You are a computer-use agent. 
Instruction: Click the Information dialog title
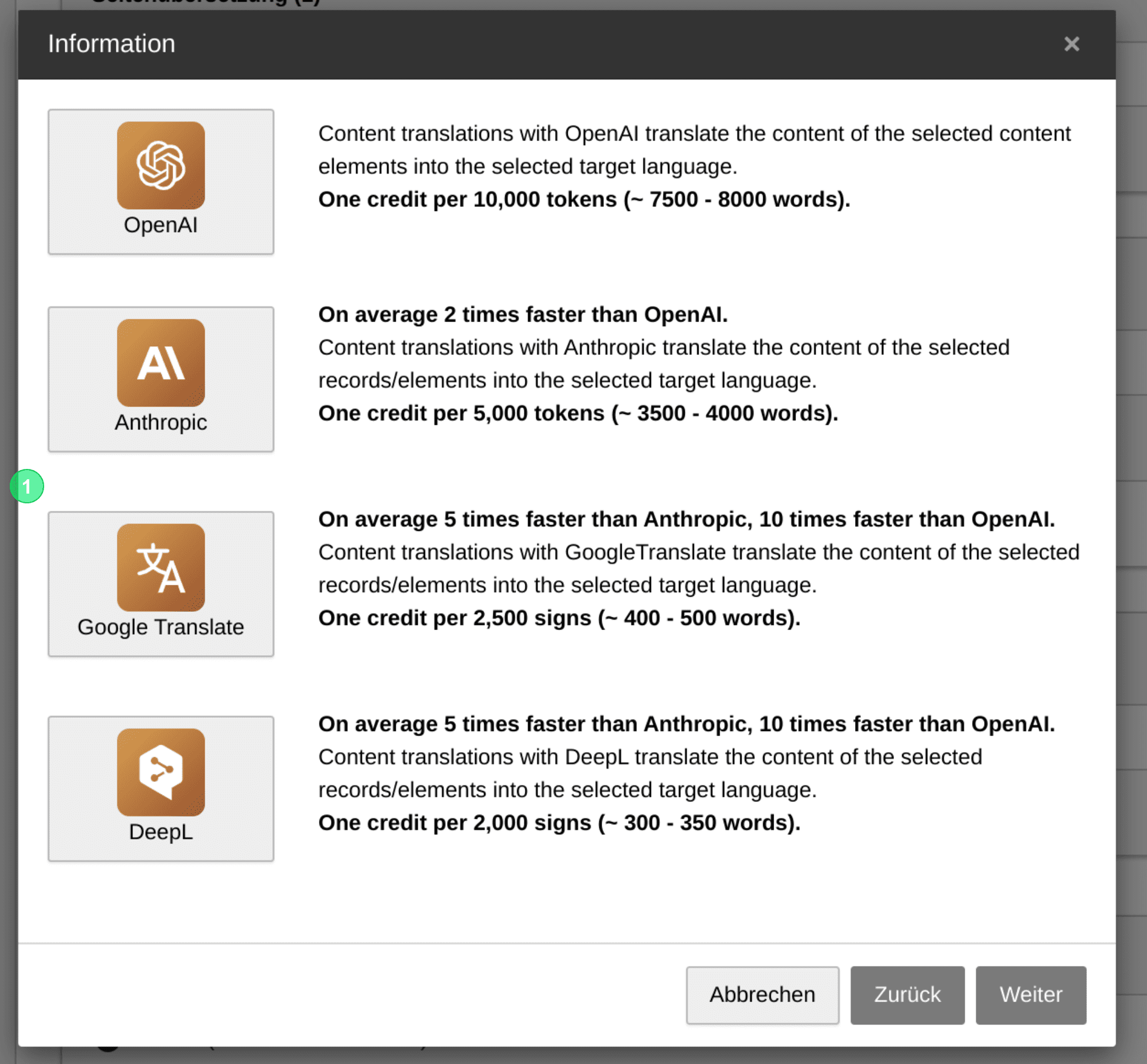point(112,44)
